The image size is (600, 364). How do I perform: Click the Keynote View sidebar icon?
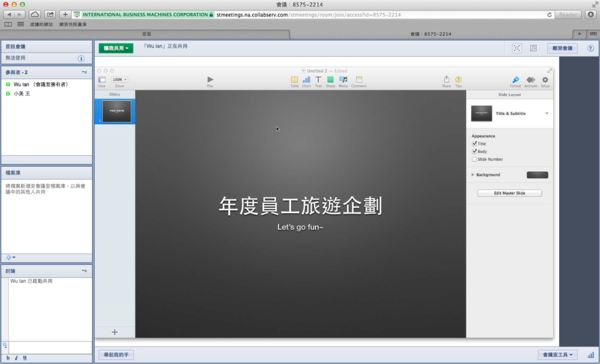pos(102,80)
